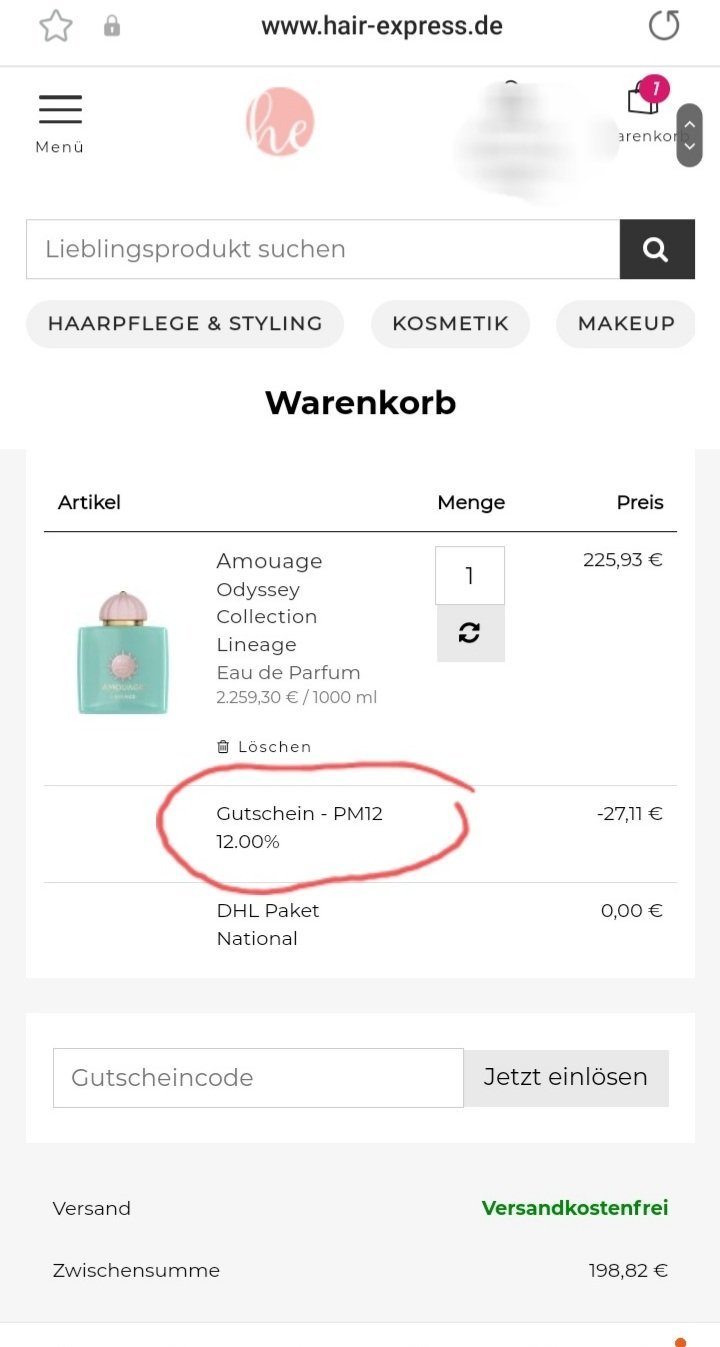Remove the item via Löschen
This screenshot has width=720, height=1347.
(x=265, y=747)
